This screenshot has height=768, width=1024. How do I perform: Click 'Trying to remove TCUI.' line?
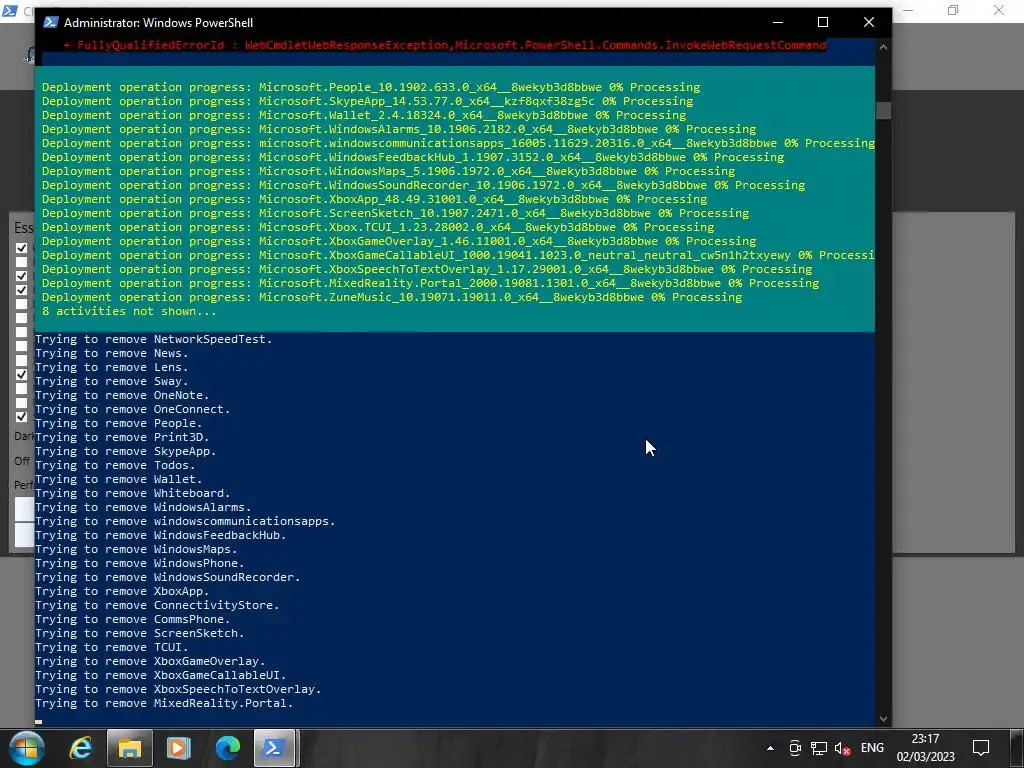[x=112, y=648]
